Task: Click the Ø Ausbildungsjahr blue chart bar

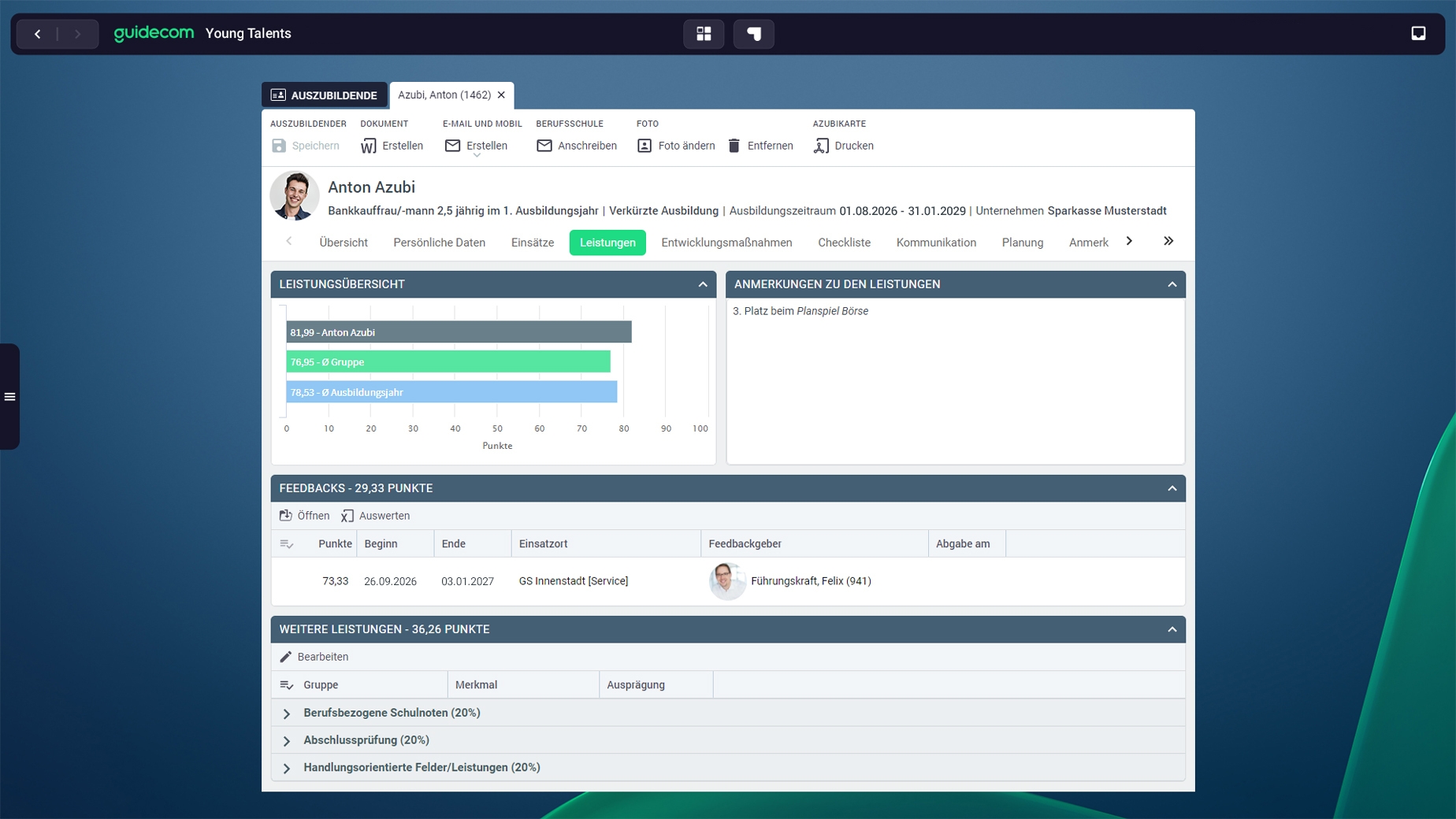Action: tap(451, 391)
